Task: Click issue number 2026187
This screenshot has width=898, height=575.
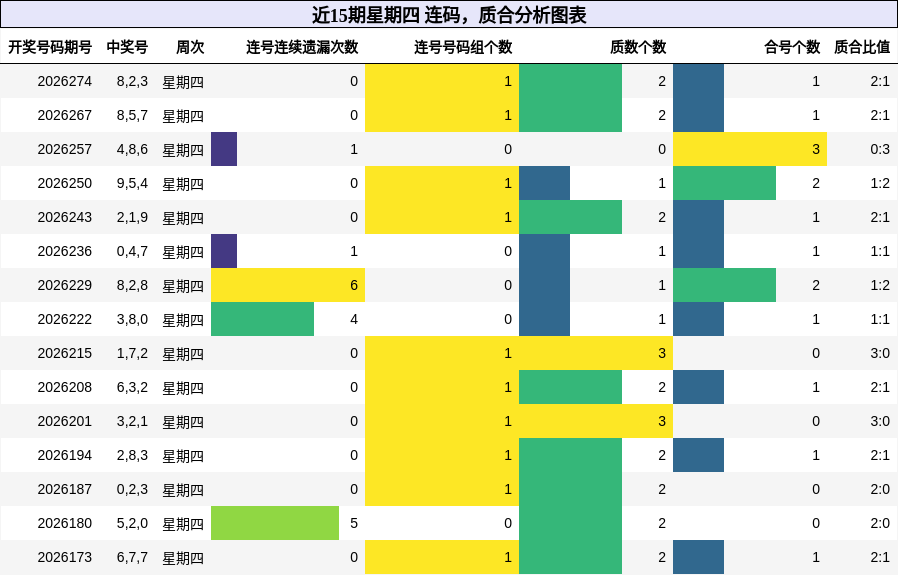Action: 65,489
